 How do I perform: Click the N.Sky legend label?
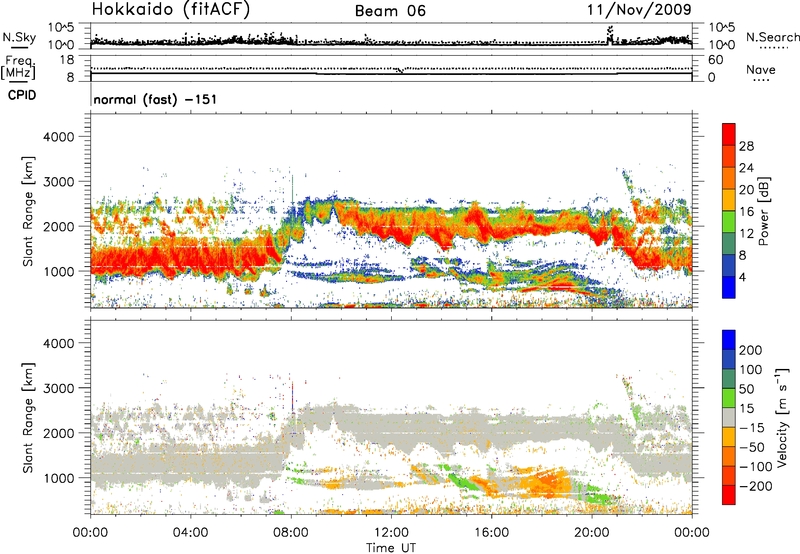19,37
